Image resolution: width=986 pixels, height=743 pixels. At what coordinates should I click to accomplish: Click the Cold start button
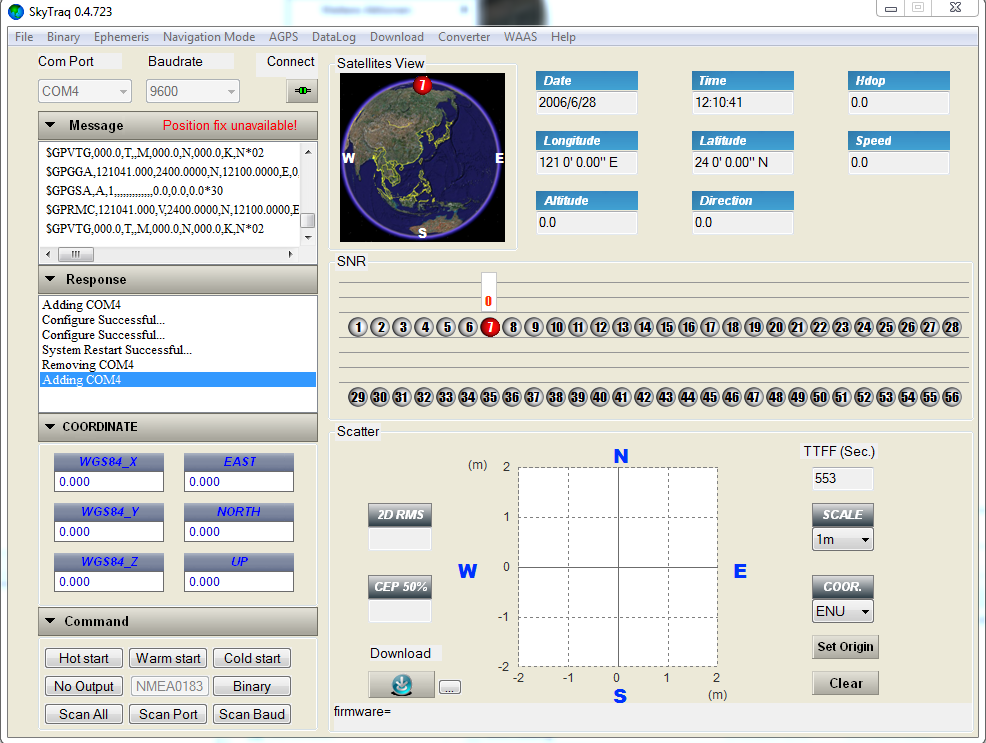252,658
